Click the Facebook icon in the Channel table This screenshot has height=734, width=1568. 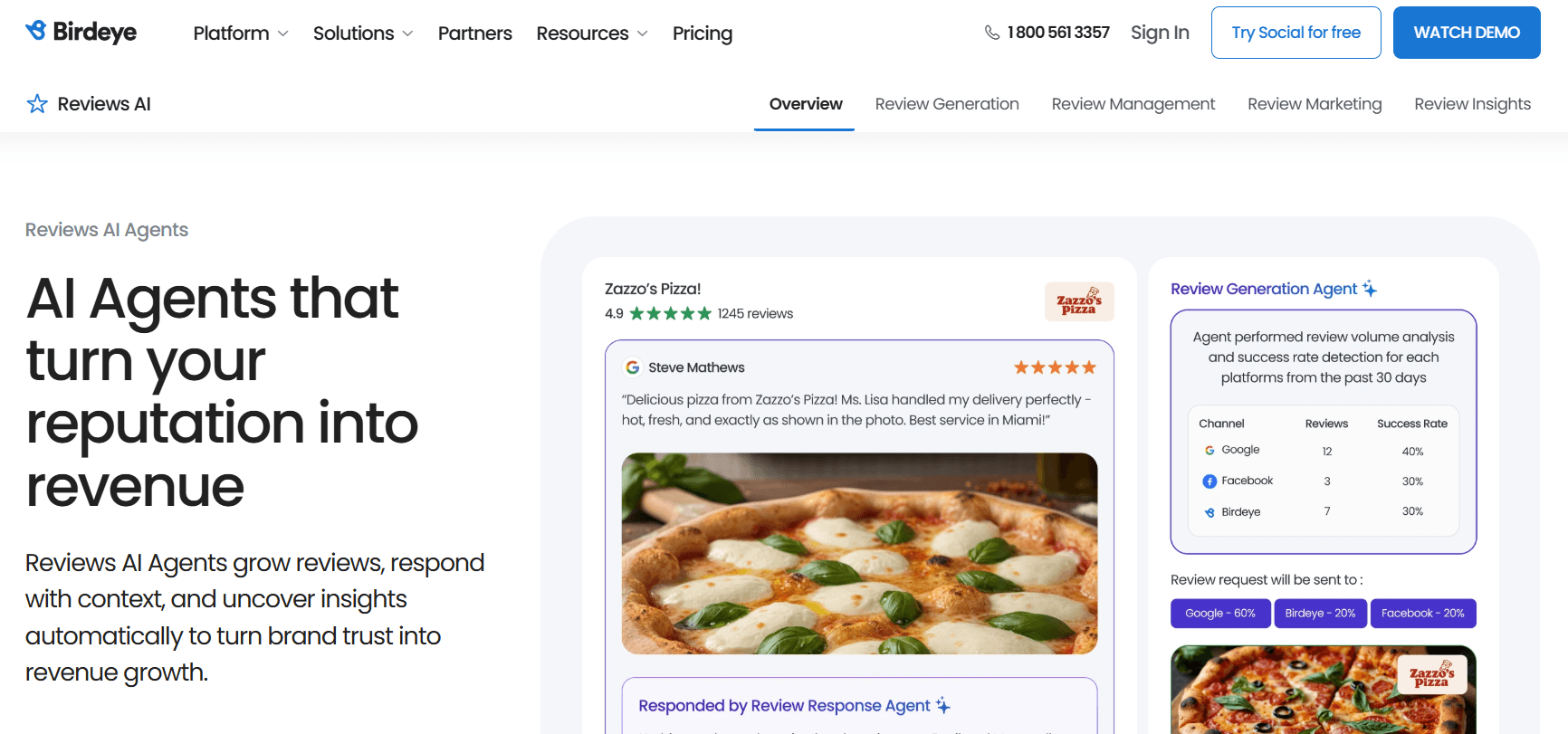tap(1209, 481)
